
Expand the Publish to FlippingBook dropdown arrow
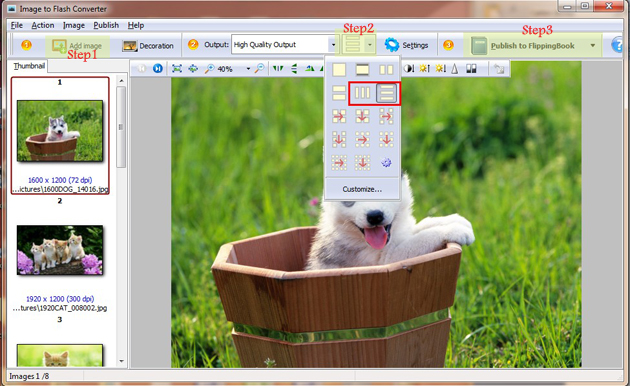point(593,45)
